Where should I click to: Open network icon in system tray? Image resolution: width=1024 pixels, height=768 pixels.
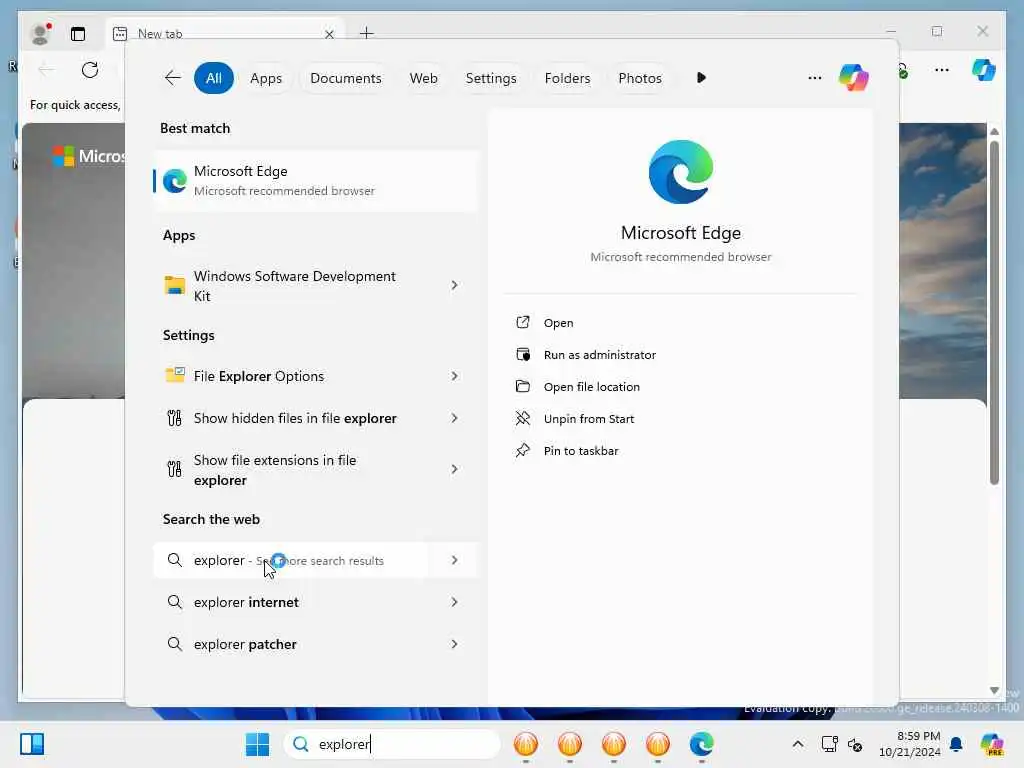click(829, 744)
